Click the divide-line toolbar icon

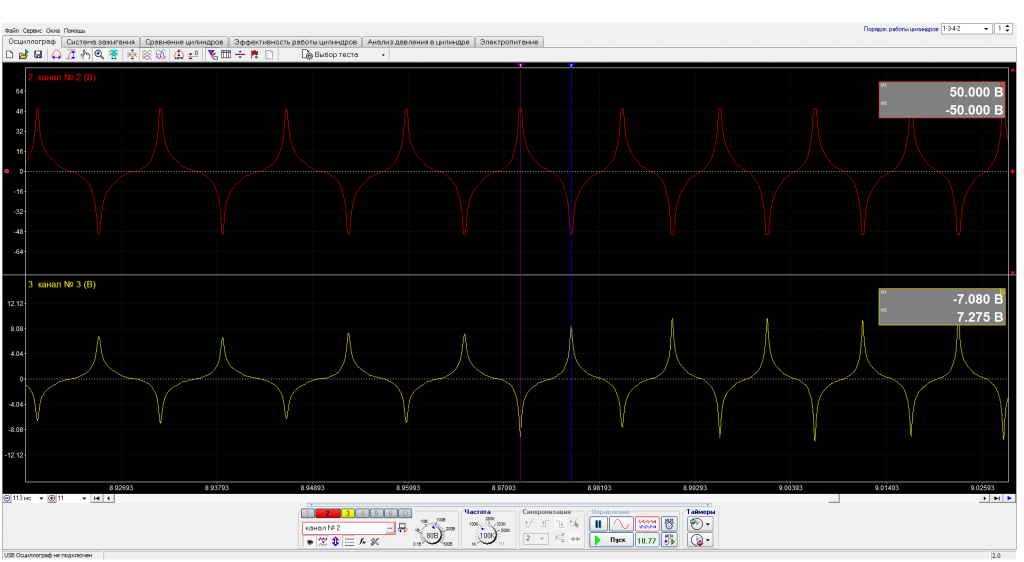click(x=240, y=55)
